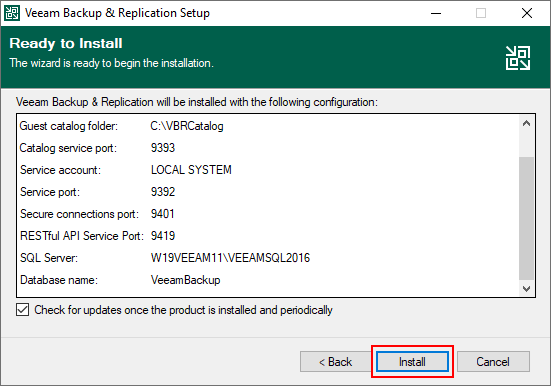Click the Veeam logo in the green header
The height and width of the screenshot is (386, 551).
pos(518,58)
